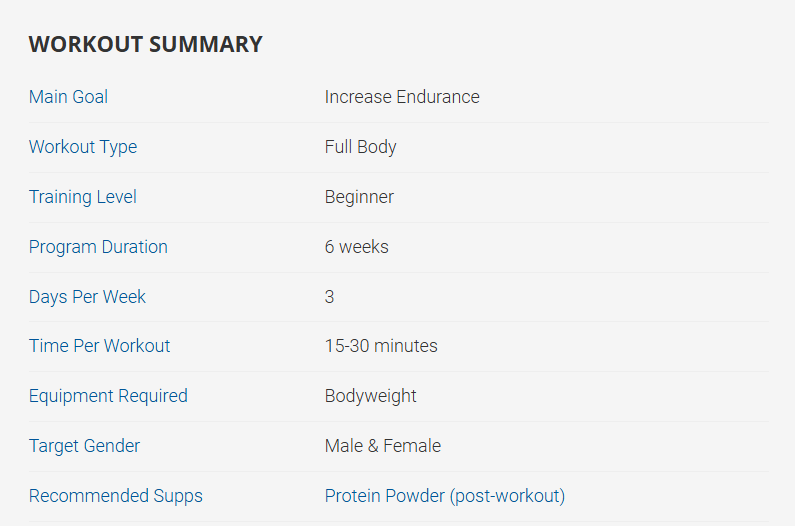The image size is (795, 526).
Task: Open the Protein Powder (post-workout) link
Action: tap(444, 496)
